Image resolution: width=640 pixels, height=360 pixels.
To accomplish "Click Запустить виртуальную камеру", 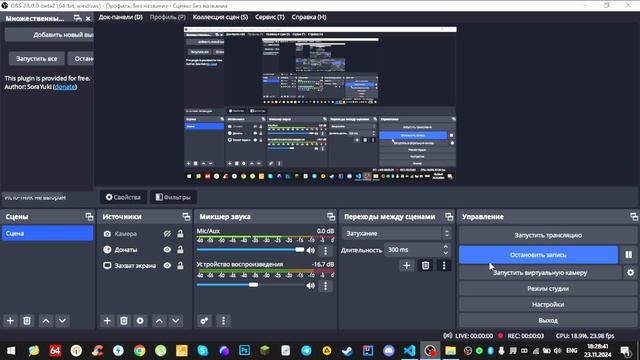I will [540, 273].
